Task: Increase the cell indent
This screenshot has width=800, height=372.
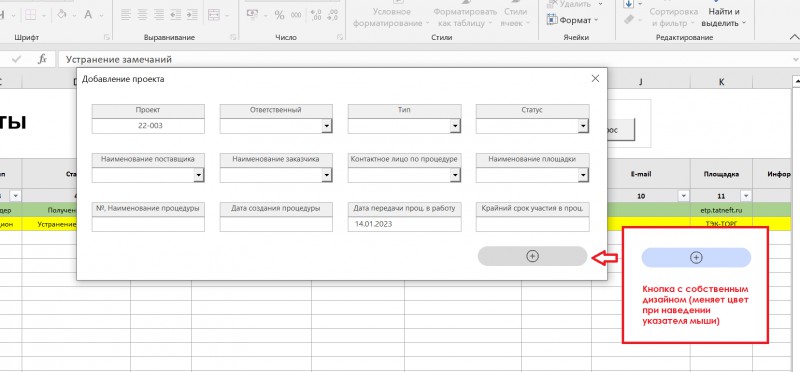Action: pyautogui.click(x=193, y=15)
